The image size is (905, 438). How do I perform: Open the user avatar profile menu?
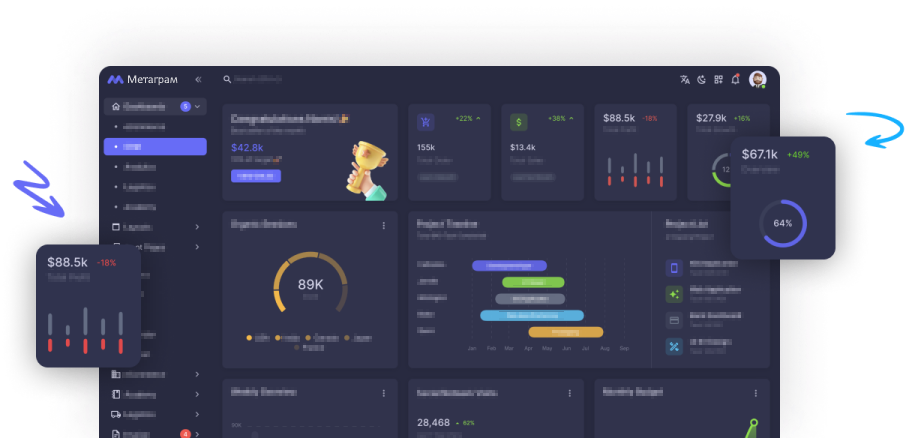pos(758,79)
